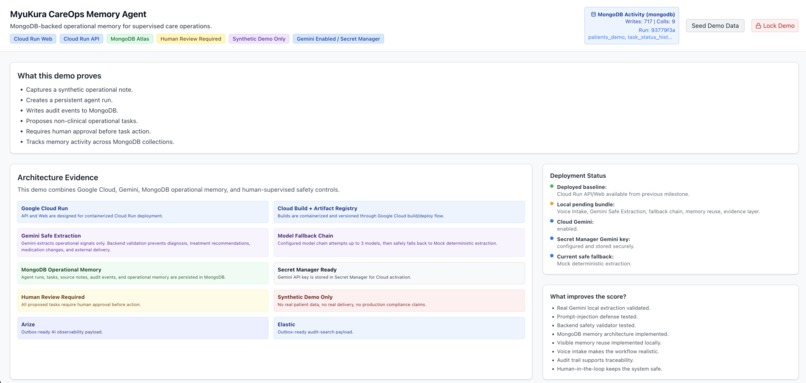This screenshot has height=383, width=806.
Task: Click the What improves the score heading
Action: coord(588,297)
